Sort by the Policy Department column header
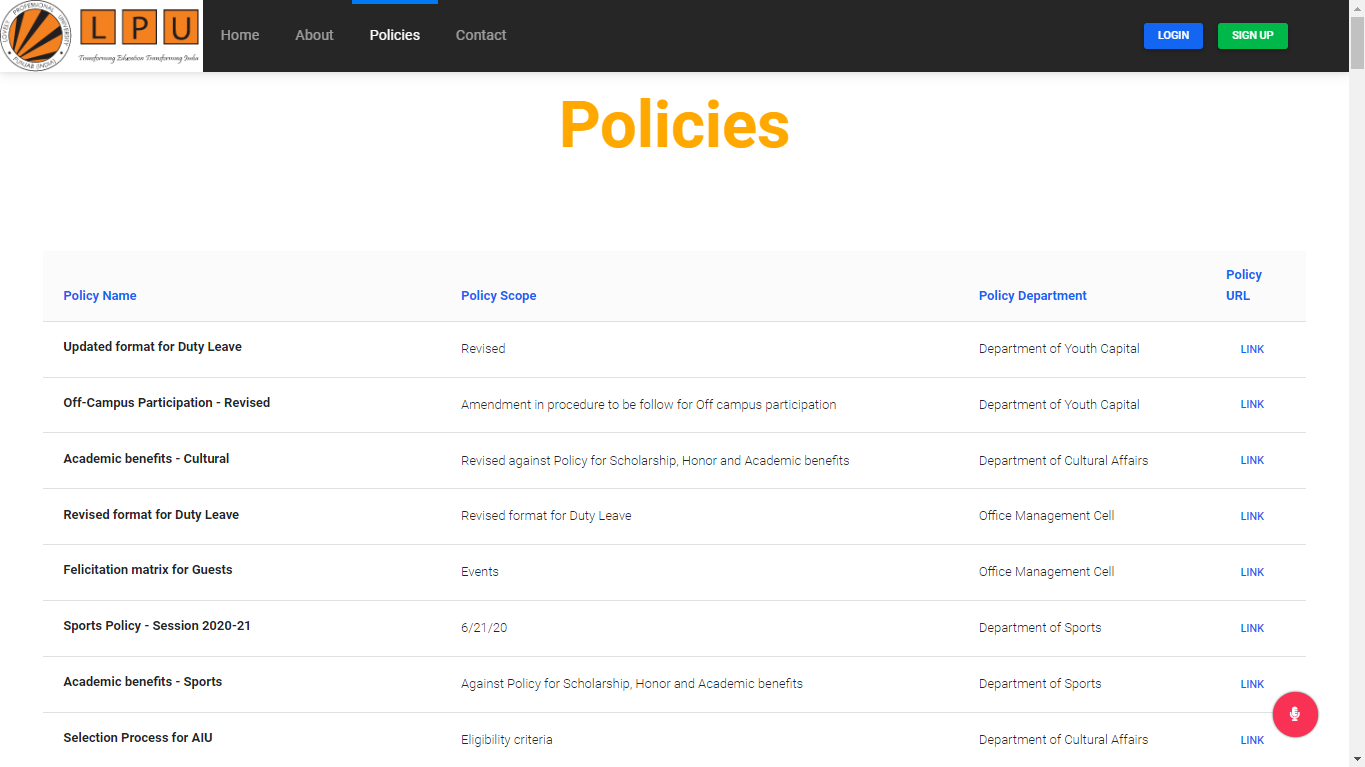This screenshot has width=1365, height=767. pos(1032,295)
